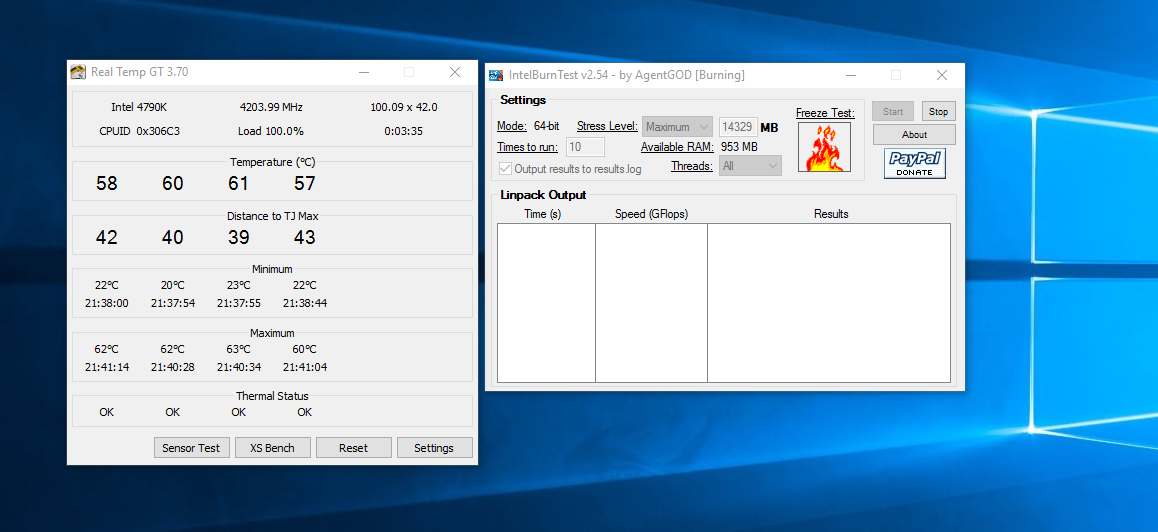The image size is (1158, 532).
Task: Click the maximum timestamp 21:41:14
Action: click(107, 367)
